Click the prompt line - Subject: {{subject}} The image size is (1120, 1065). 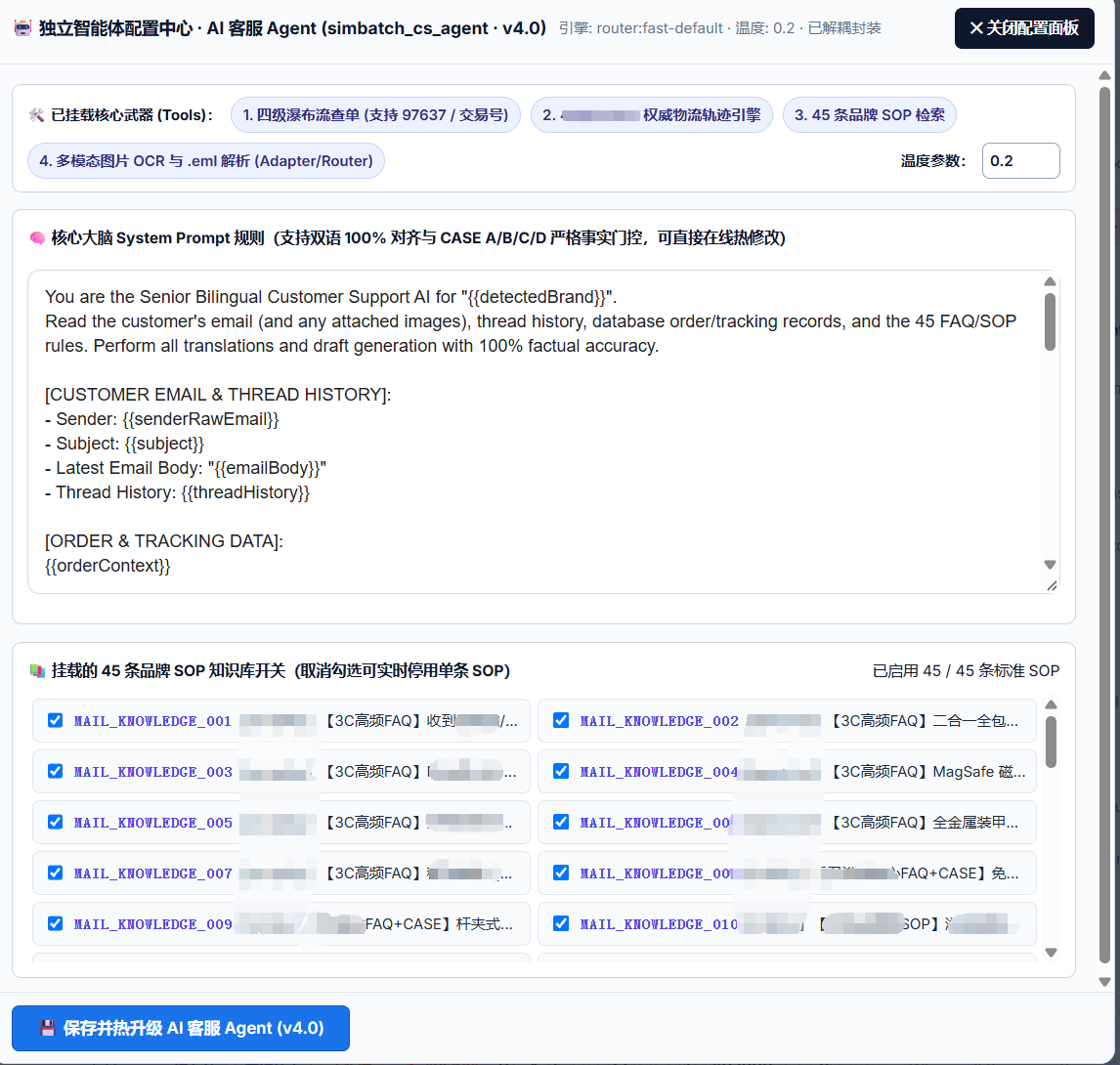tap(124, 444)
